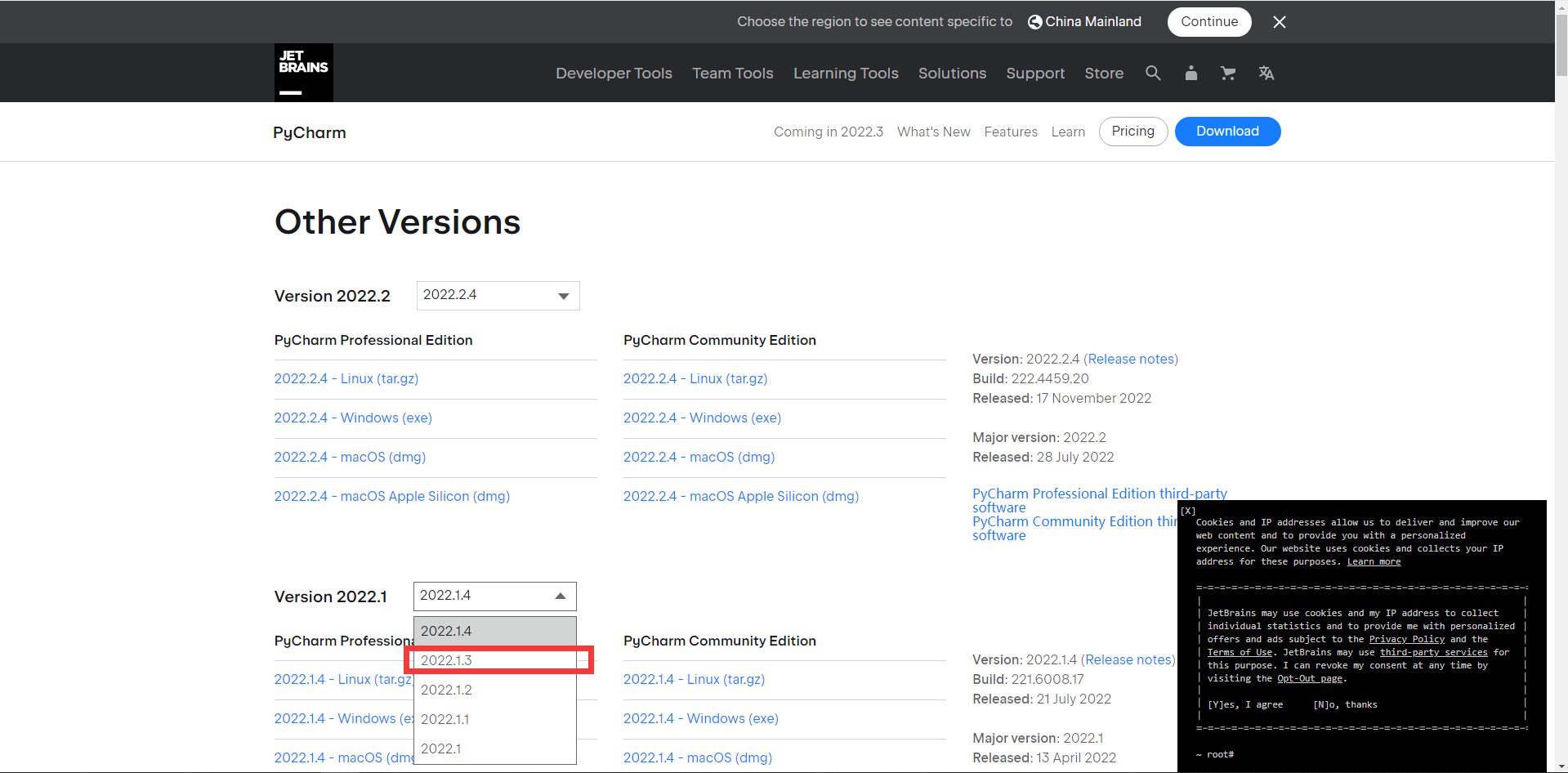Collapse the Version 2022.1 dropdown
The height and width of the screenshot is (773, 1568).
tap(495, 597)
